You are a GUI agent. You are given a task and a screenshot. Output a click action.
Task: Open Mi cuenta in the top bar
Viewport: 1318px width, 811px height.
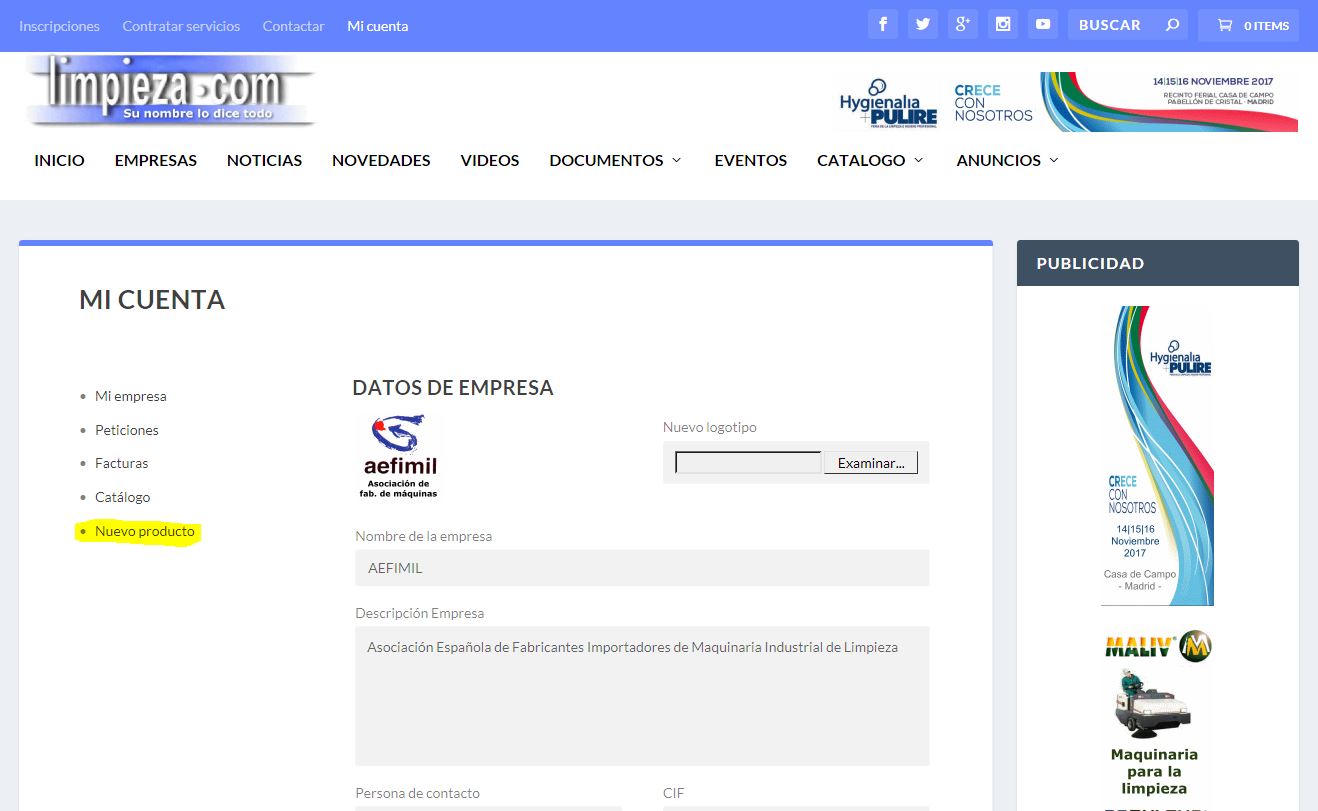coord(377,26)
